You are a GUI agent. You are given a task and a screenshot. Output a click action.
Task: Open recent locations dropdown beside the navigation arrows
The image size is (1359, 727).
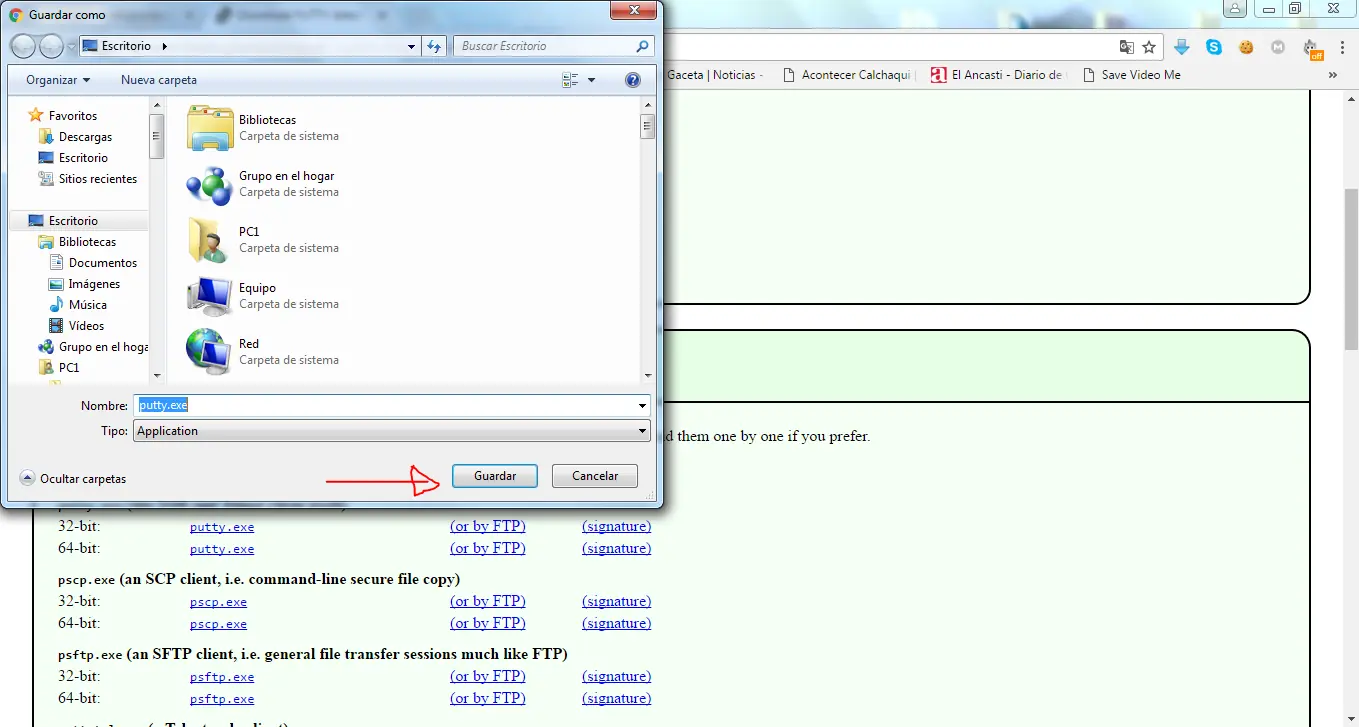[70, 46]
